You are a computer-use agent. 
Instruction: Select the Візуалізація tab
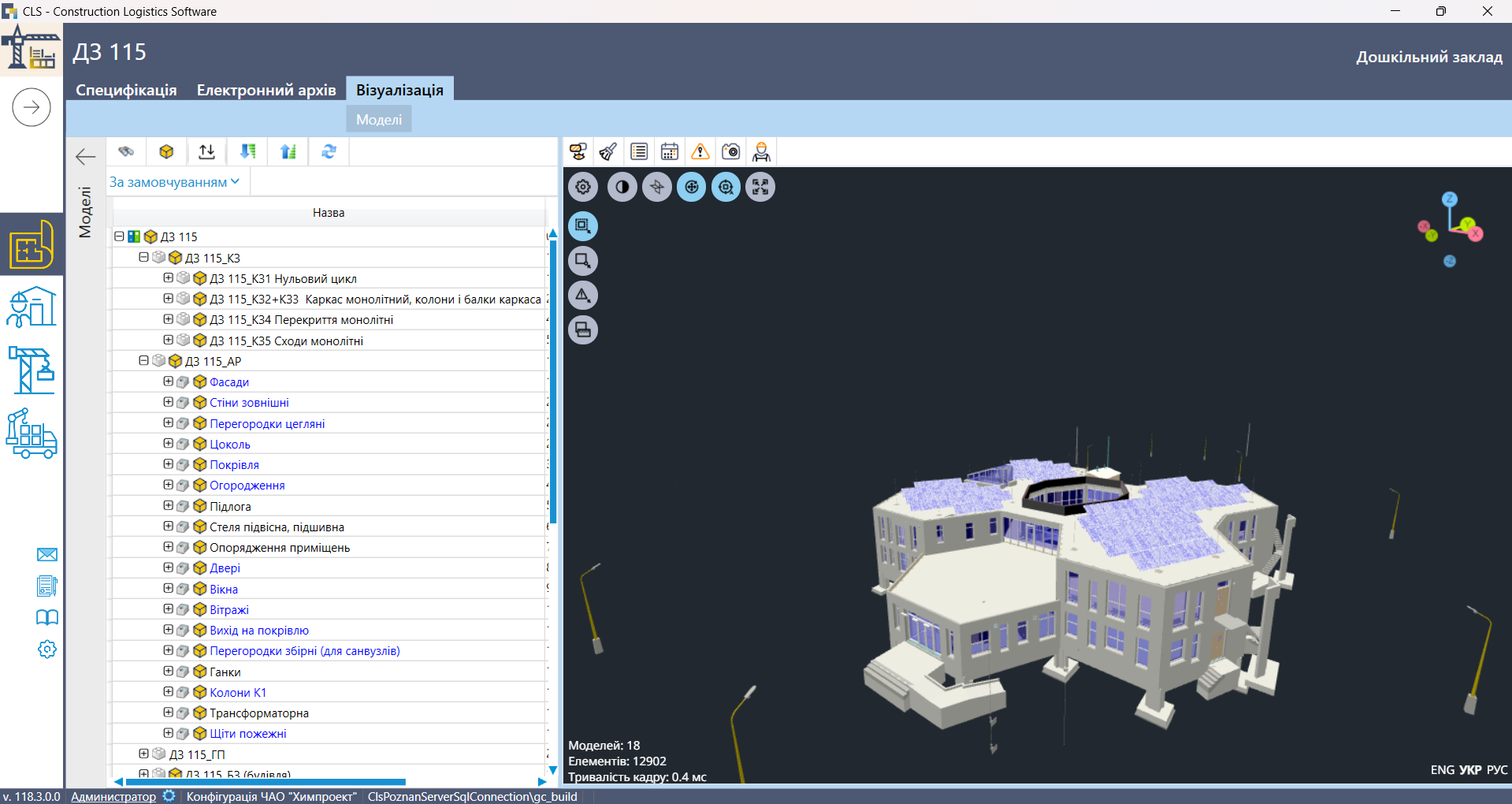point(399,90)
